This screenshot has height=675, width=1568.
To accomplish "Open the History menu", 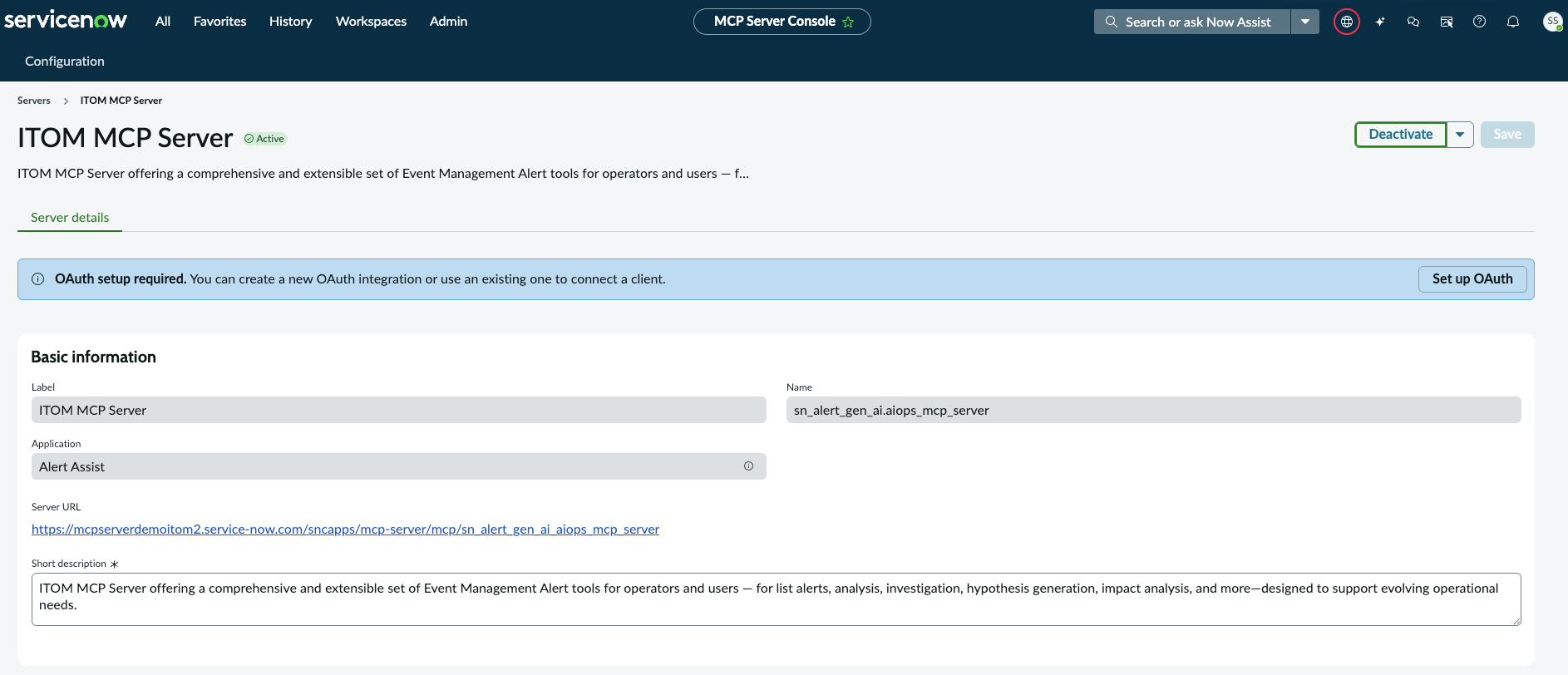I will coord(291,22).
